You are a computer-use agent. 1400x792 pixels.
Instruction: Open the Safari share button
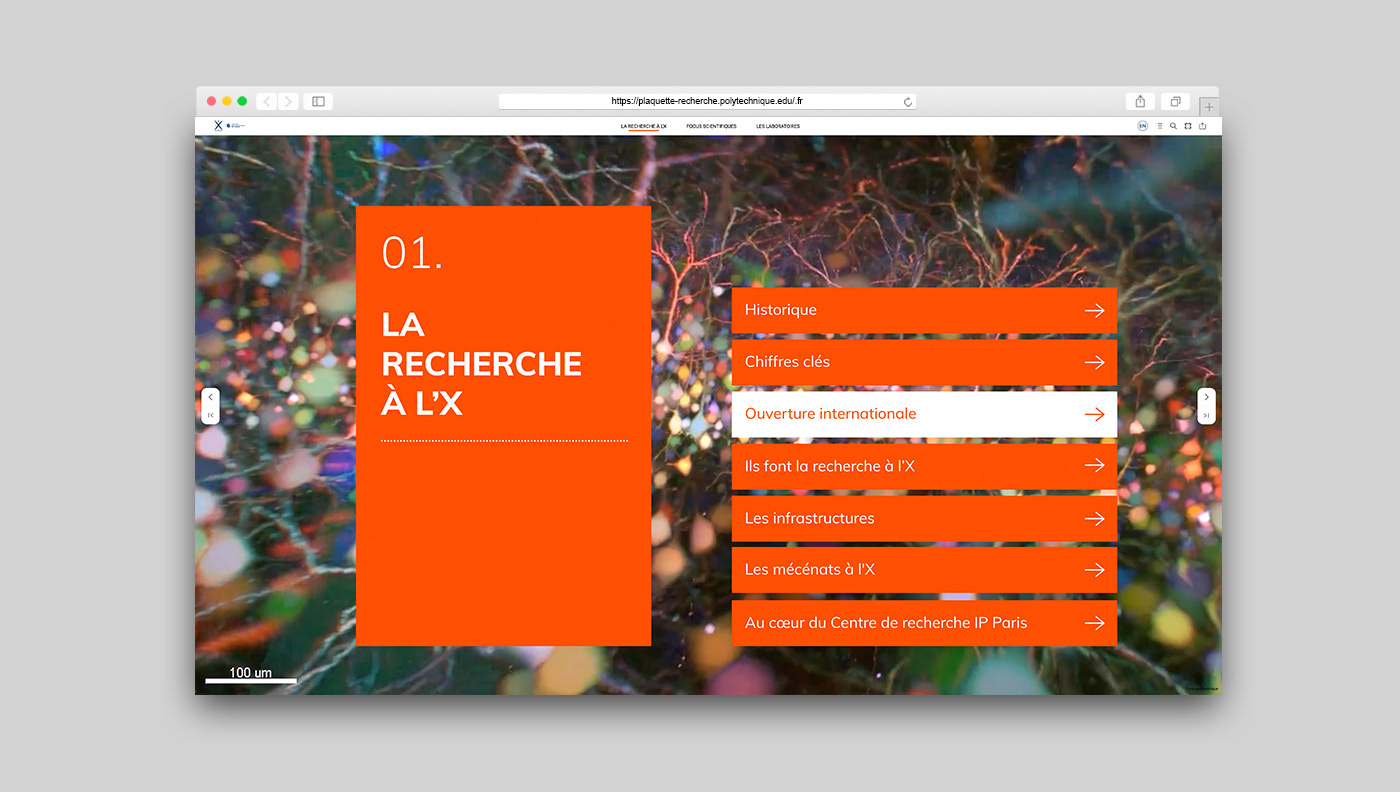(1140, 101)
